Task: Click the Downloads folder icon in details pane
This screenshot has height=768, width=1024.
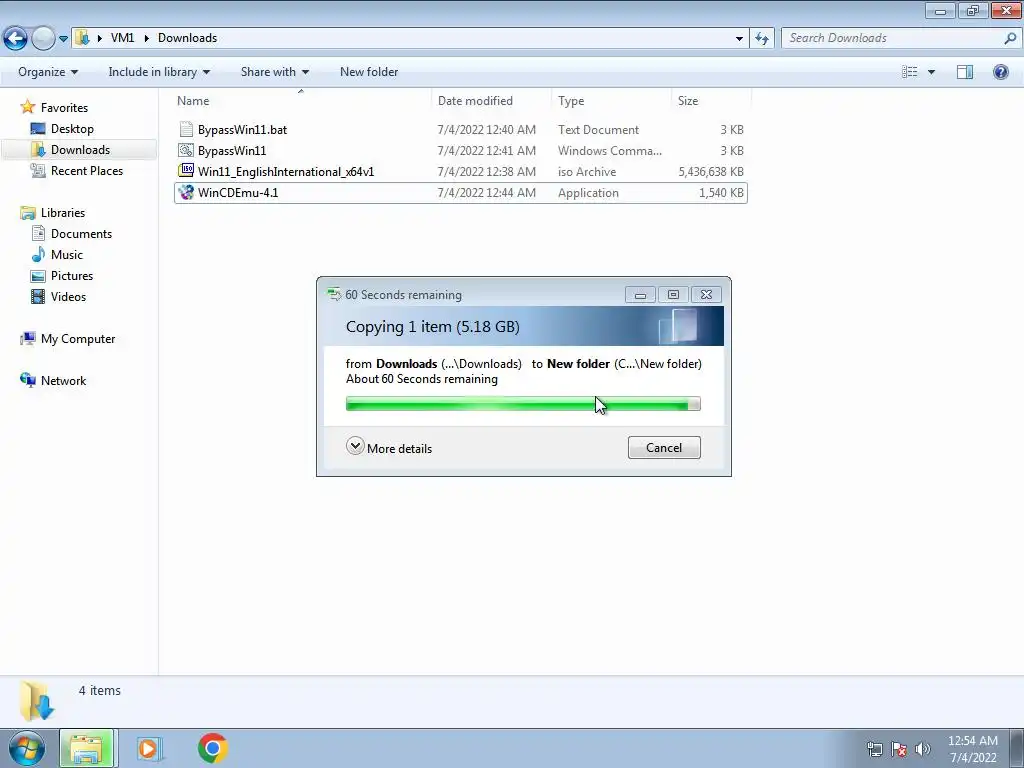Action: tap(37, 700)
